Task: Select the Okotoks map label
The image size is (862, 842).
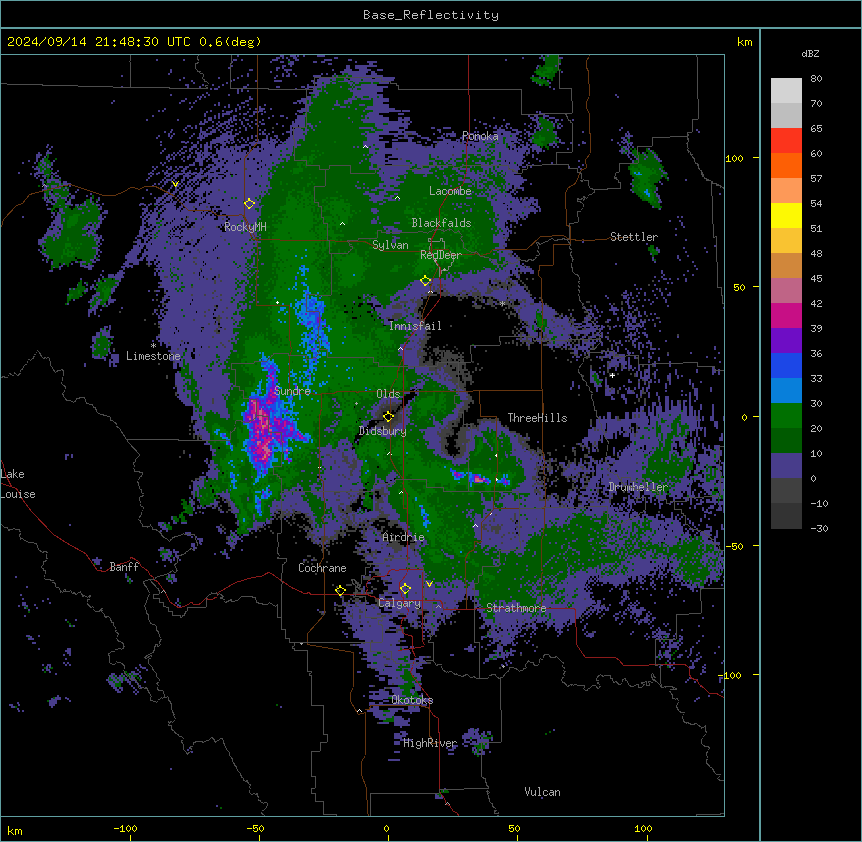Action: point(412,700)
